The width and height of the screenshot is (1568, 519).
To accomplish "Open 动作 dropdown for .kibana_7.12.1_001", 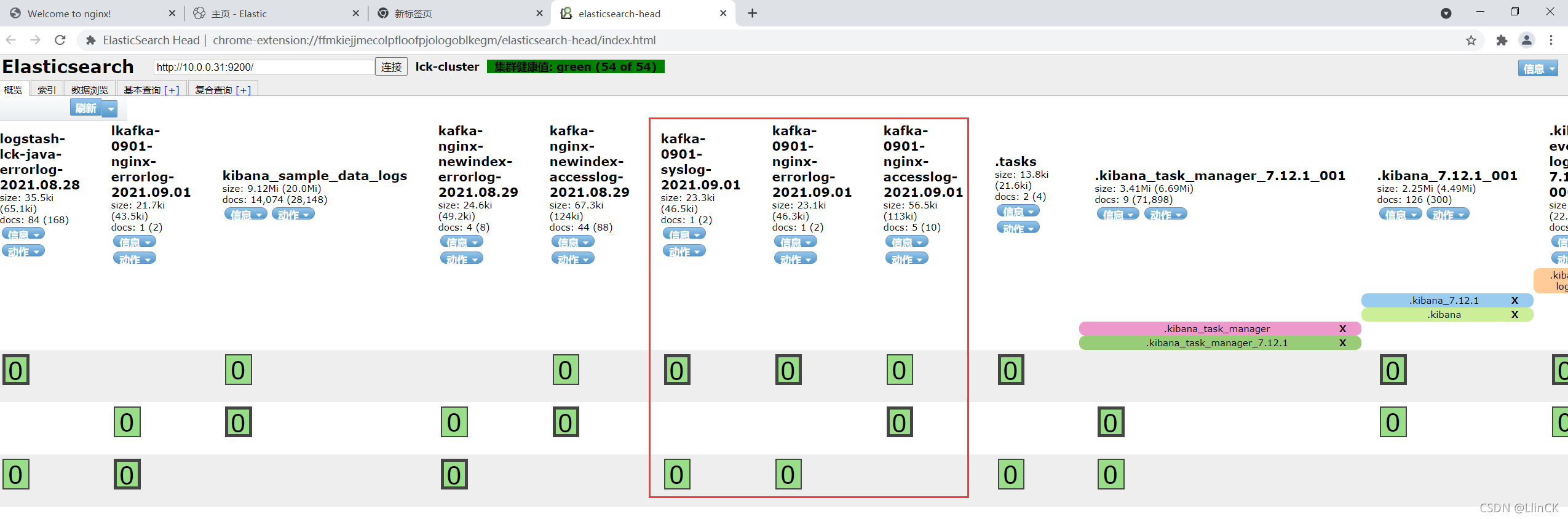I will tap(1448, 214).
